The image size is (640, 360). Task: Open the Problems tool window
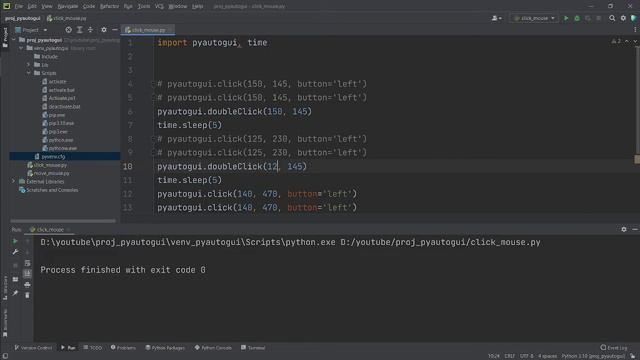coord(123,348)
